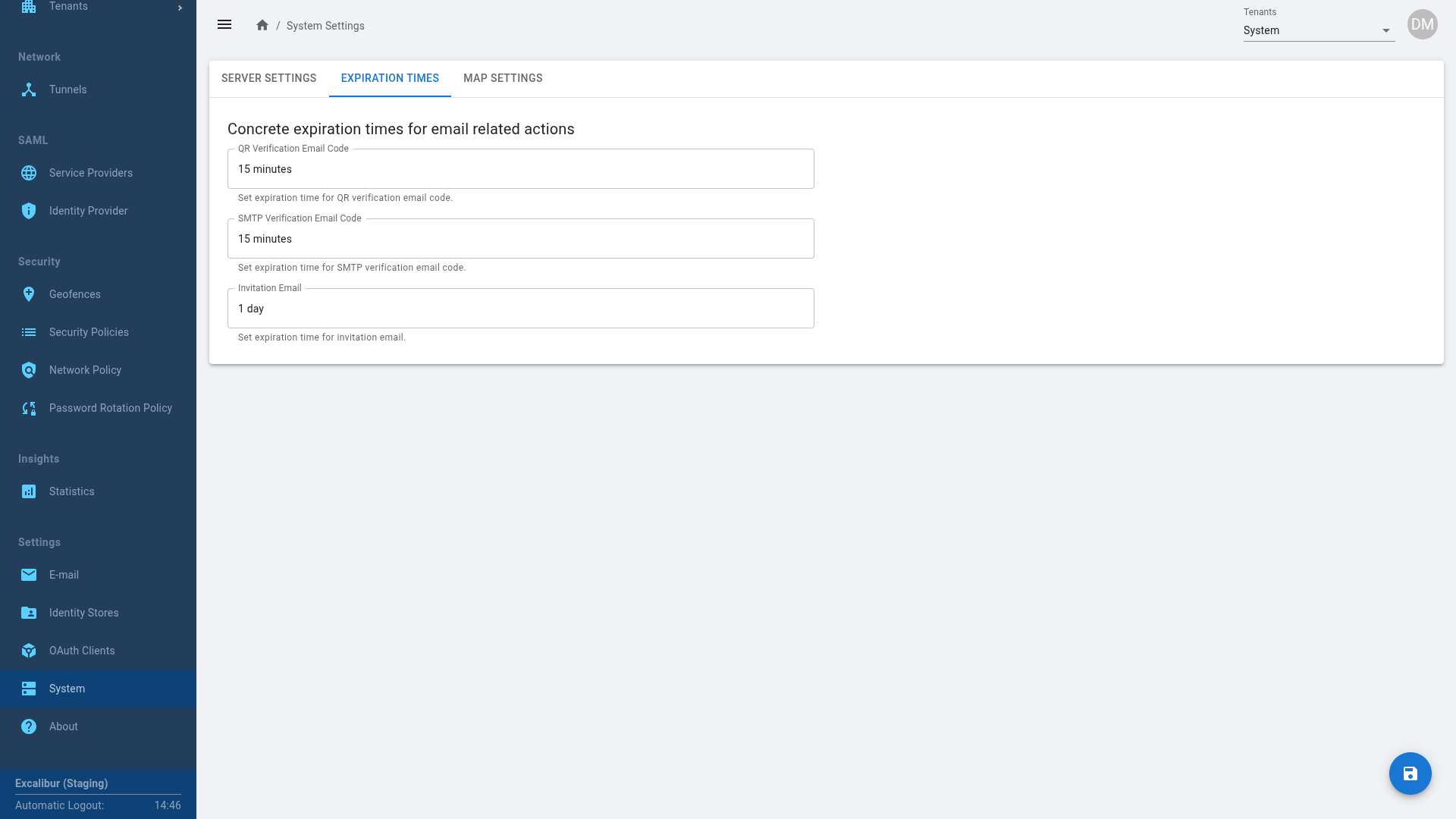Click the DM user avatar
Image resolution: width=1456 pixels, height=819 pixels.
coord(1422,24)
